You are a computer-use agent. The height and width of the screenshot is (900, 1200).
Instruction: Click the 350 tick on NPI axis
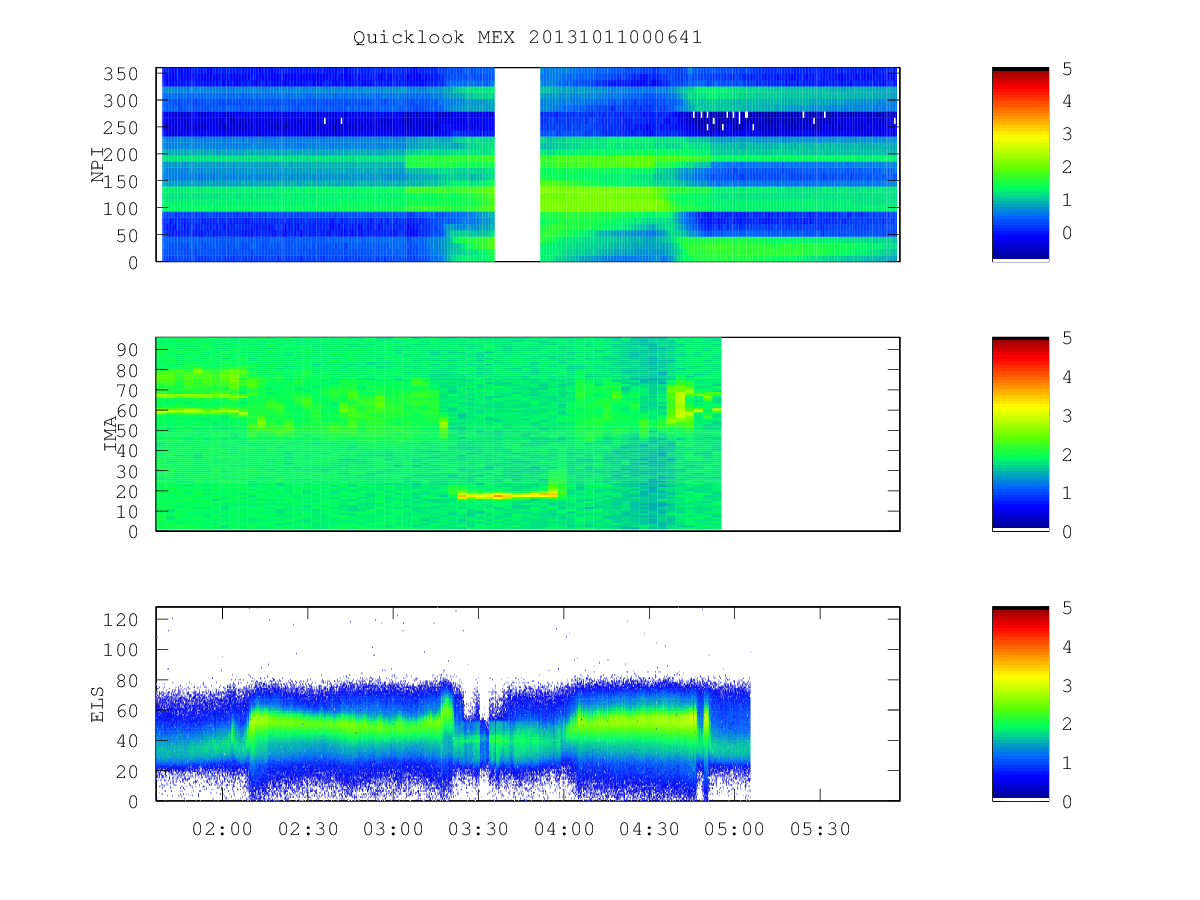121,74
